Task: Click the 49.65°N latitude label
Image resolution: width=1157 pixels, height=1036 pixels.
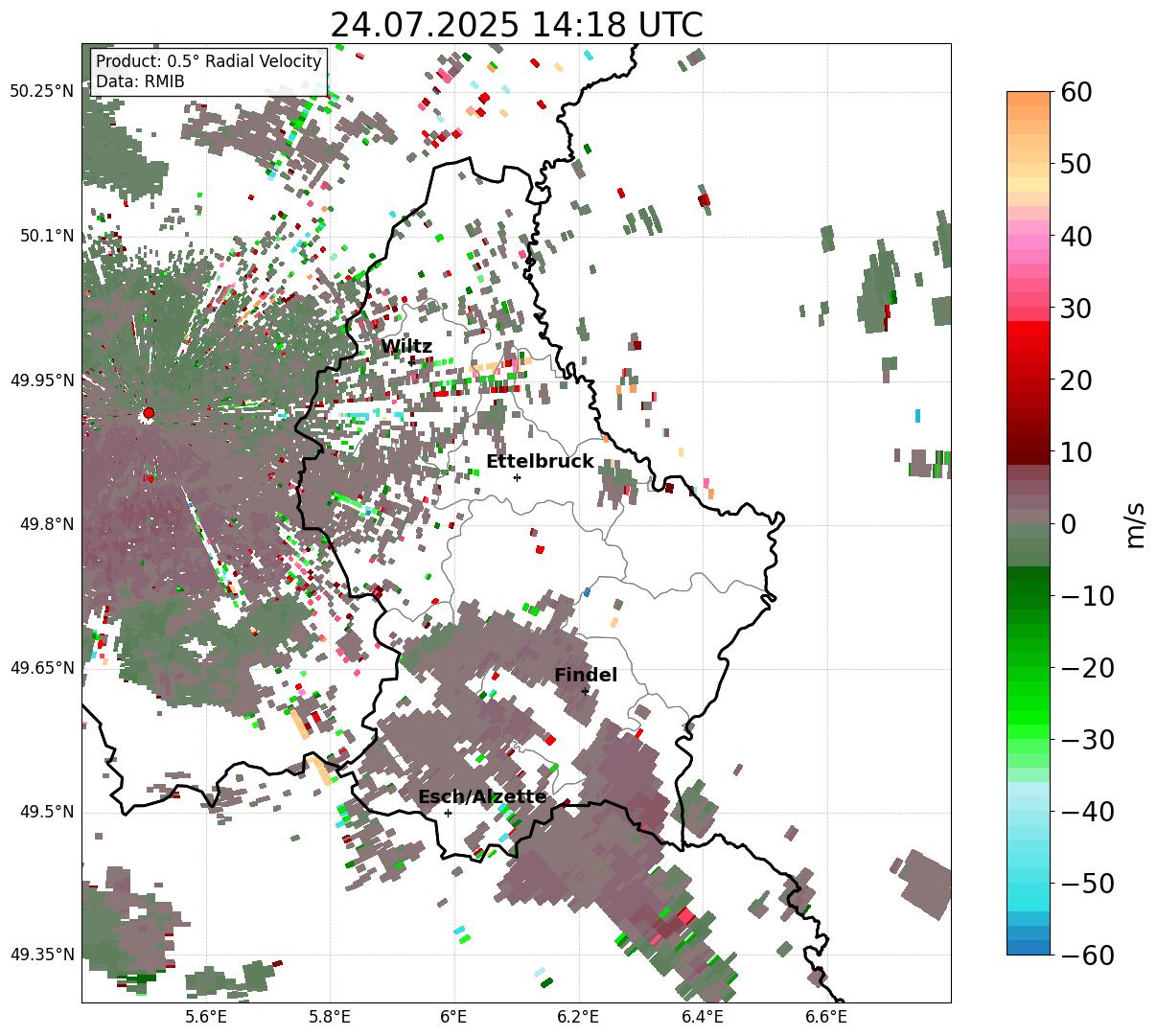Action: (x=42, y=668)
